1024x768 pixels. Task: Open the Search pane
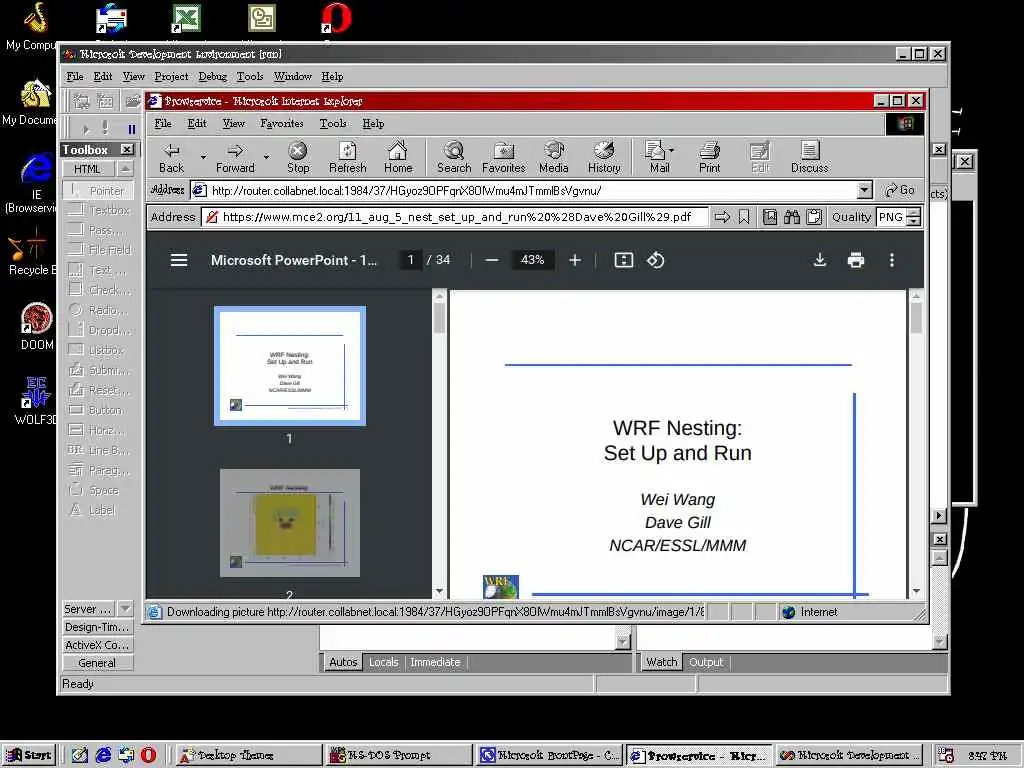pos(454,158)
